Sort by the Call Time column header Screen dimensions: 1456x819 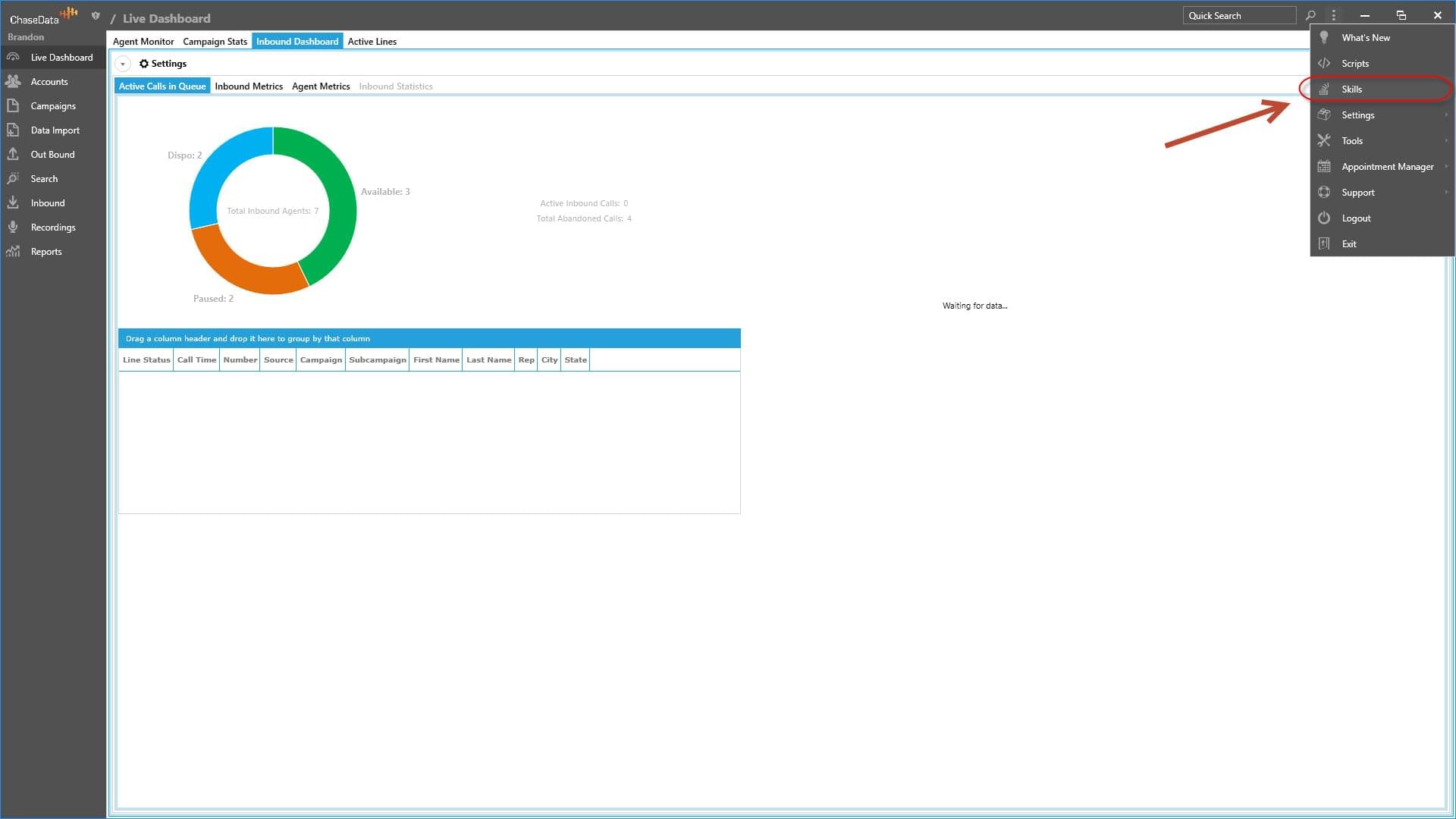(196, 359)
